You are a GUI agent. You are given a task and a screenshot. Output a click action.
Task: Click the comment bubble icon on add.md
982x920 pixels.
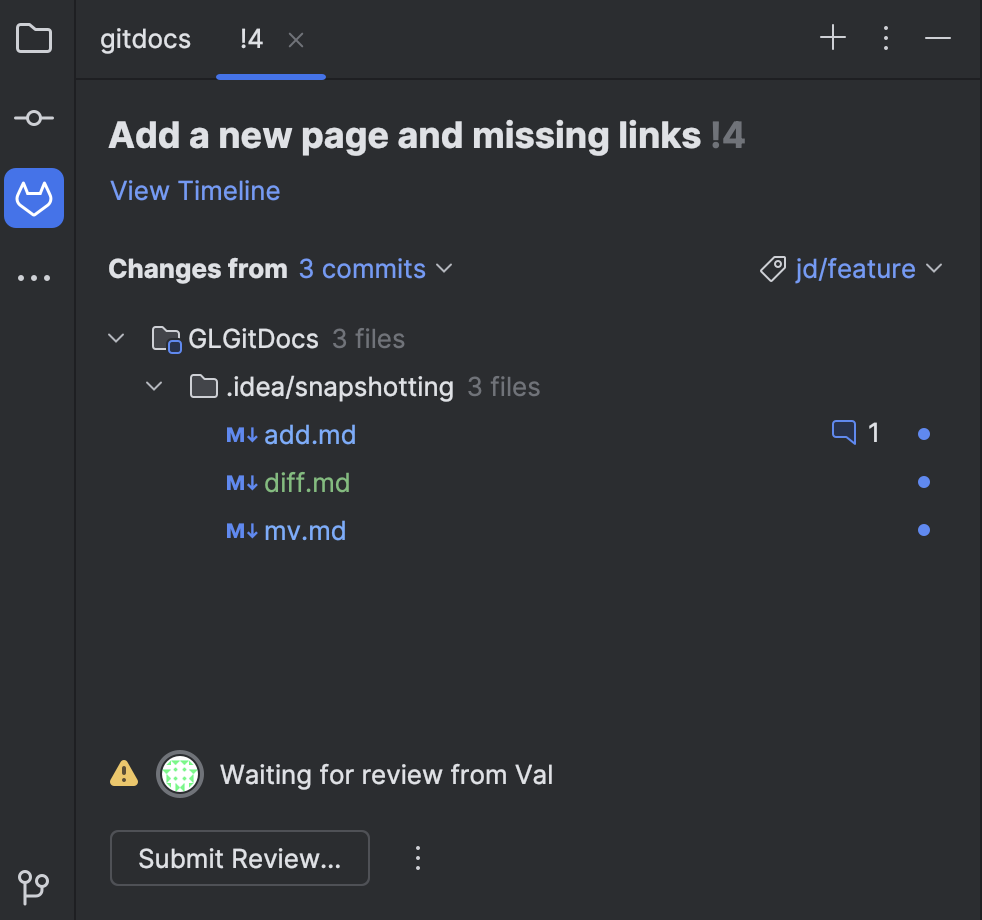click(844, 432)
